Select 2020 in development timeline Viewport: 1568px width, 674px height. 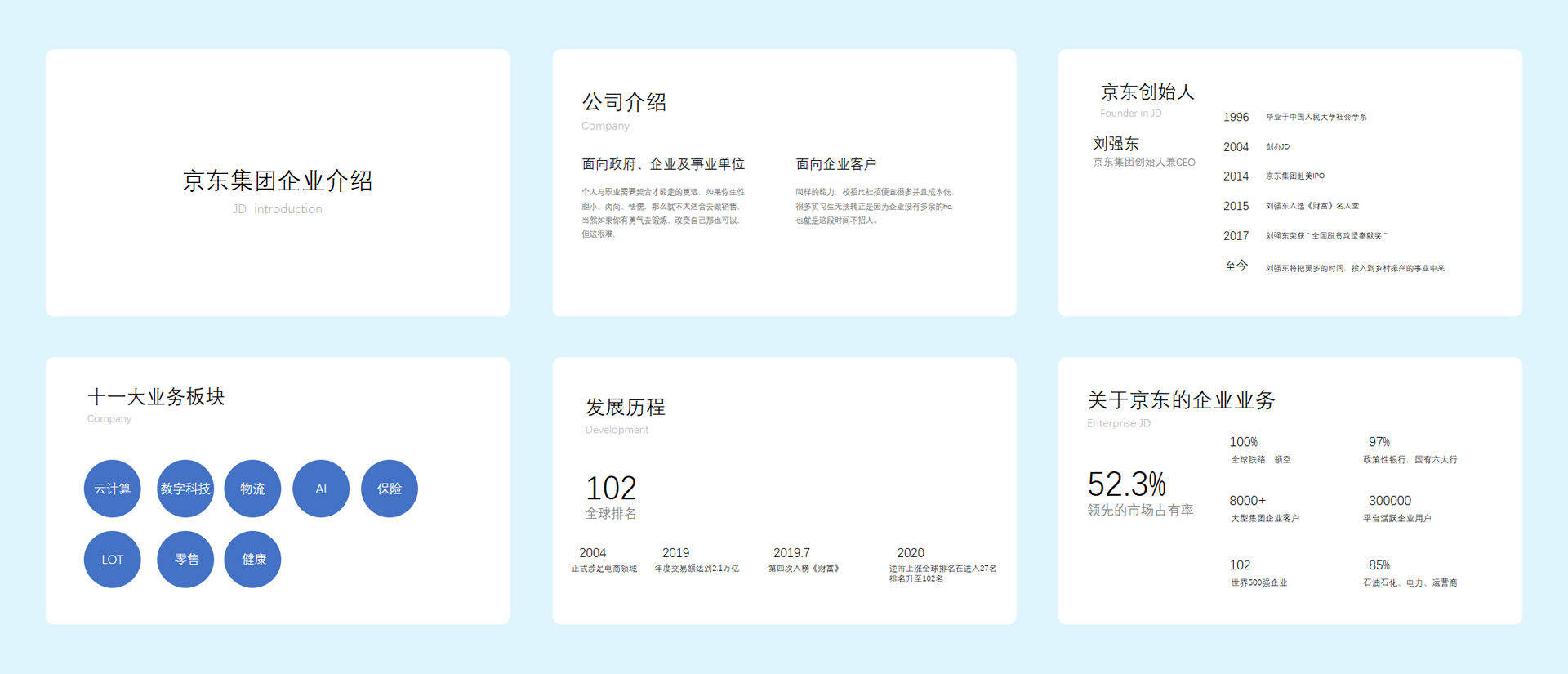pyautogui.click(x=911, y=553)
